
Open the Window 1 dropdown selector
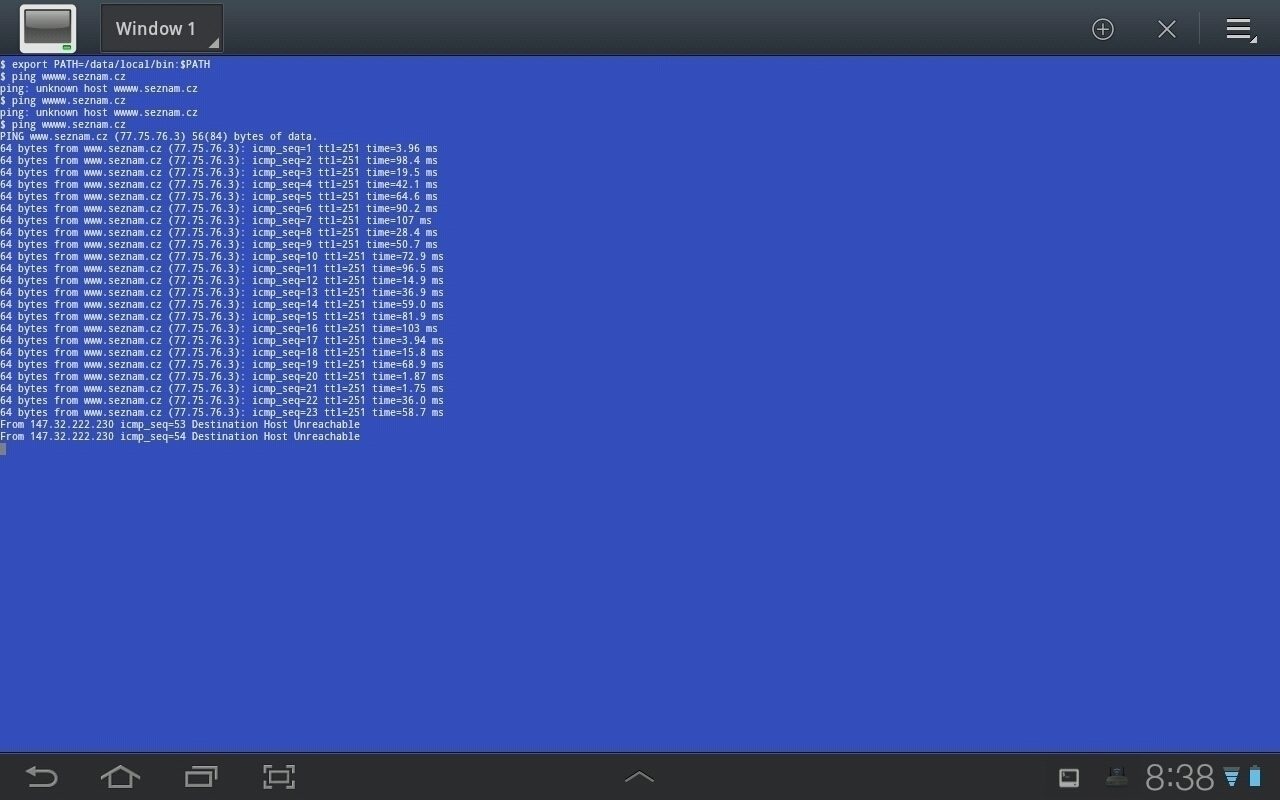(x=162, y=28)
